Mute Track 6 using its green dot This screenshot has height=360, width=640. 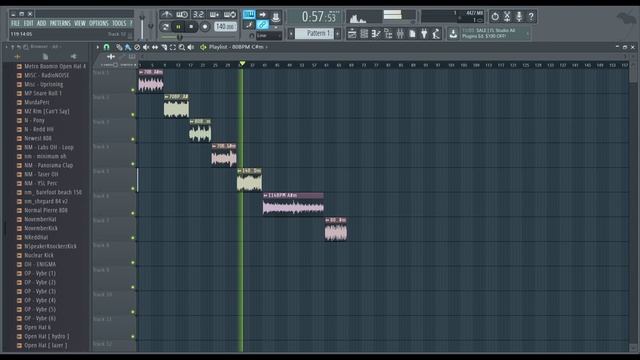(x=133, y=213)
